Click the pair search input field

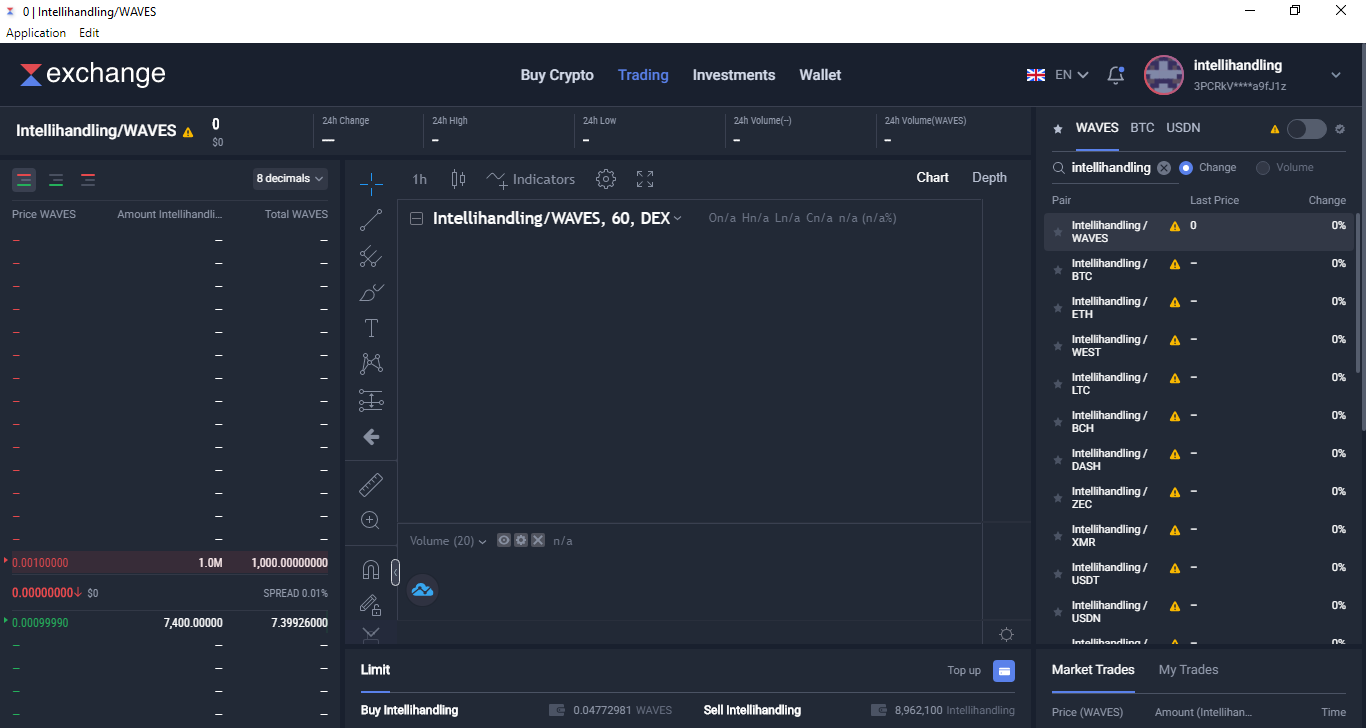(1111, 168)
